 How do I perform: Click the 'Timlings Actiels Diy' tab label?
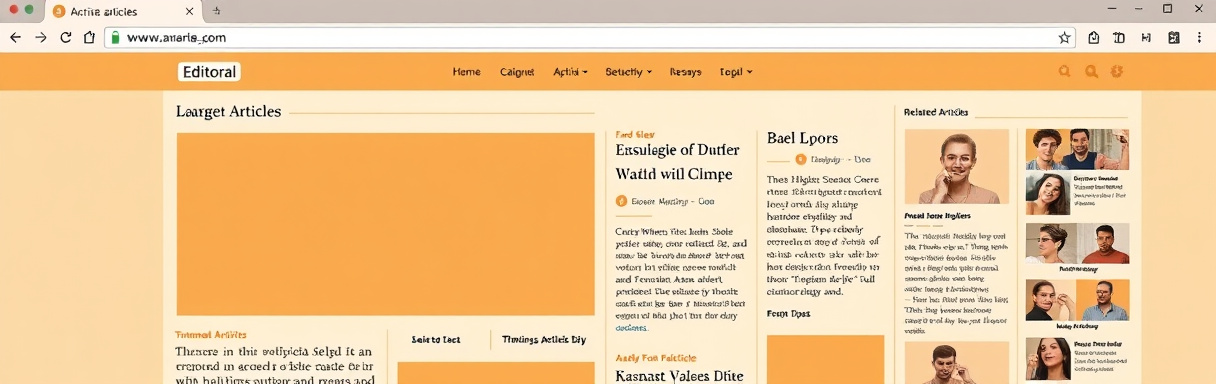[544, 340]
